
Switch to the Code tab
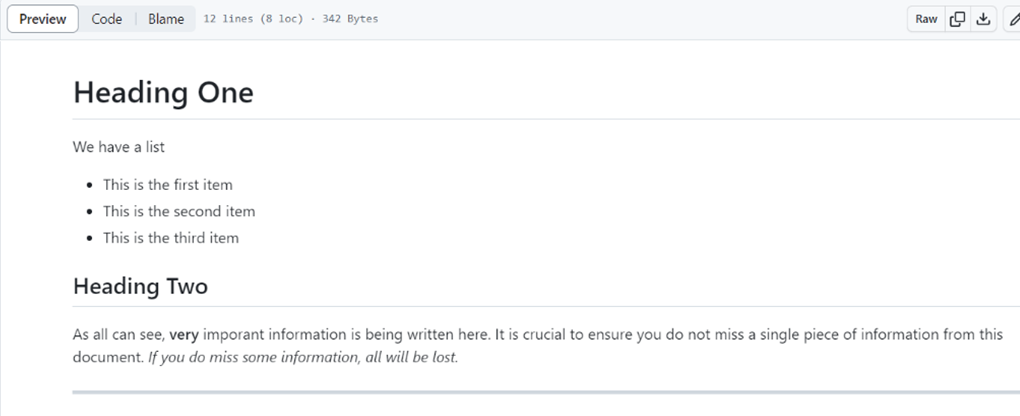coord(107,19)
